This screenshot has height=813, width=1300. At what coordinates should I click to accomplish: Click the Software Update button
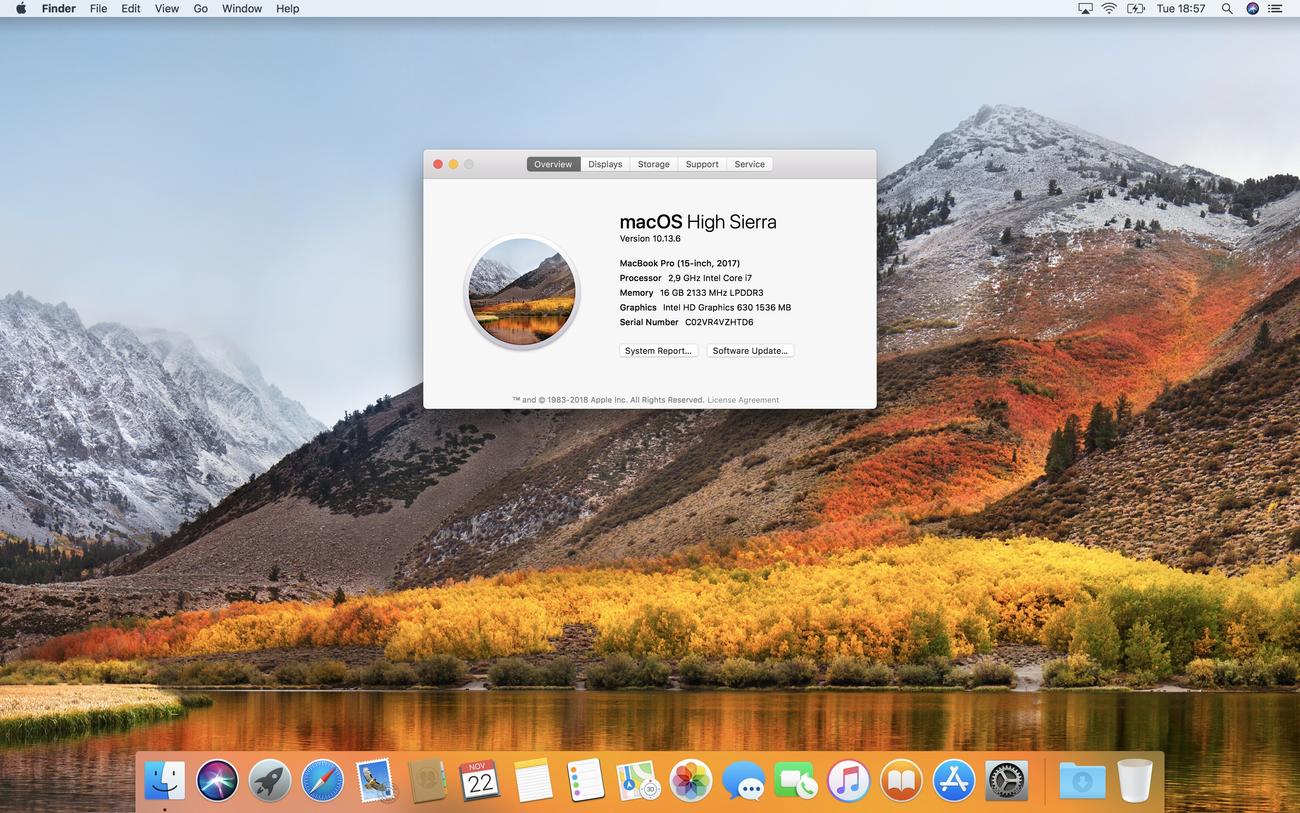[750, 351]
